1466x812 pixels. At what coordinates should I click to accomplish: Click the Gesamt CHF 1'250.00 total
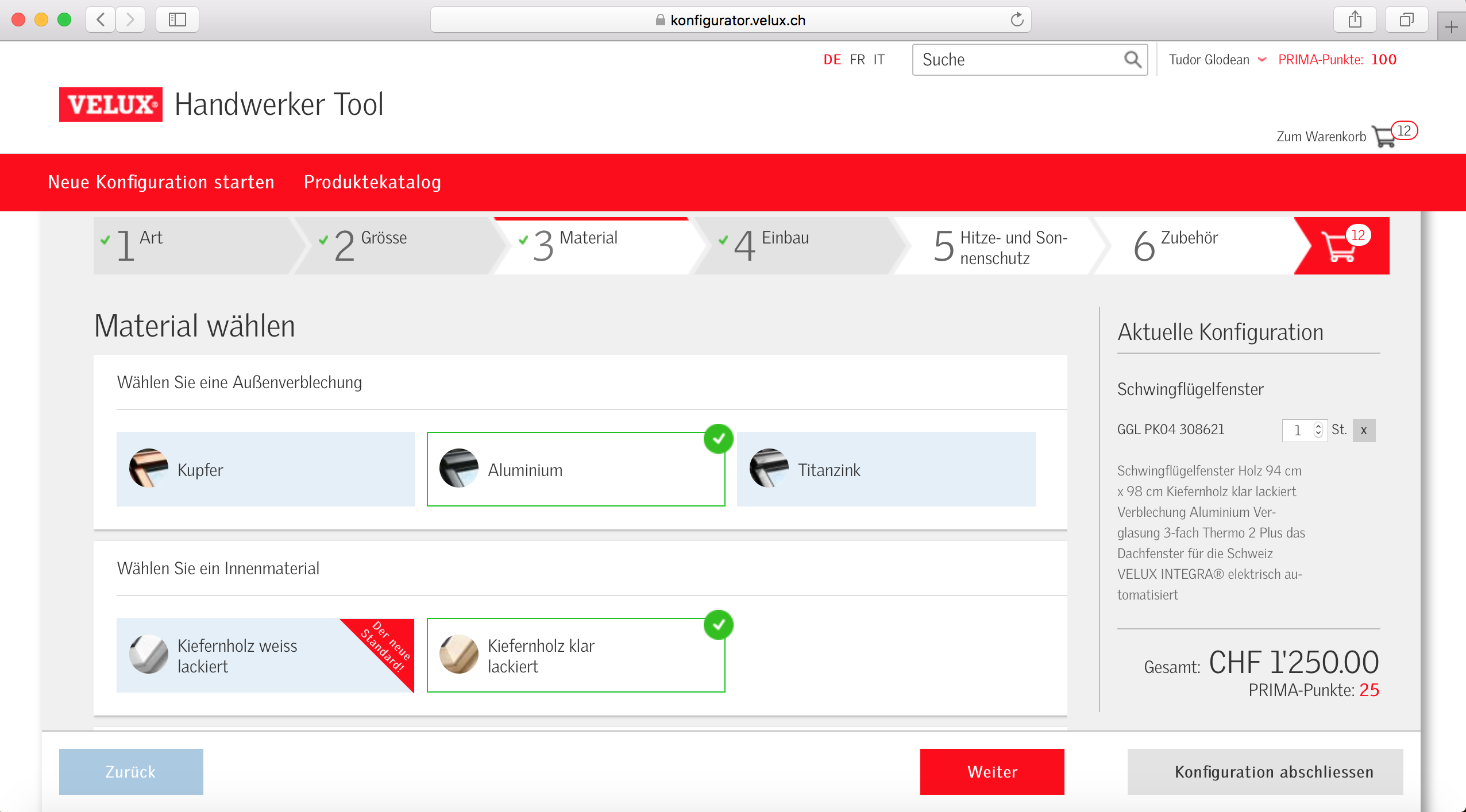(x=1261, y=663)
